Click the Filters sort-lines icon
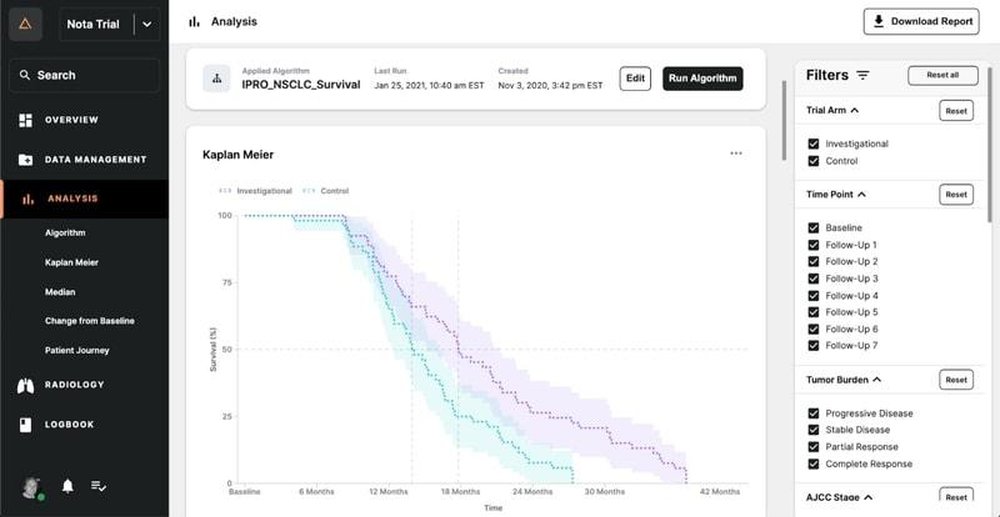 pos(863,75)
